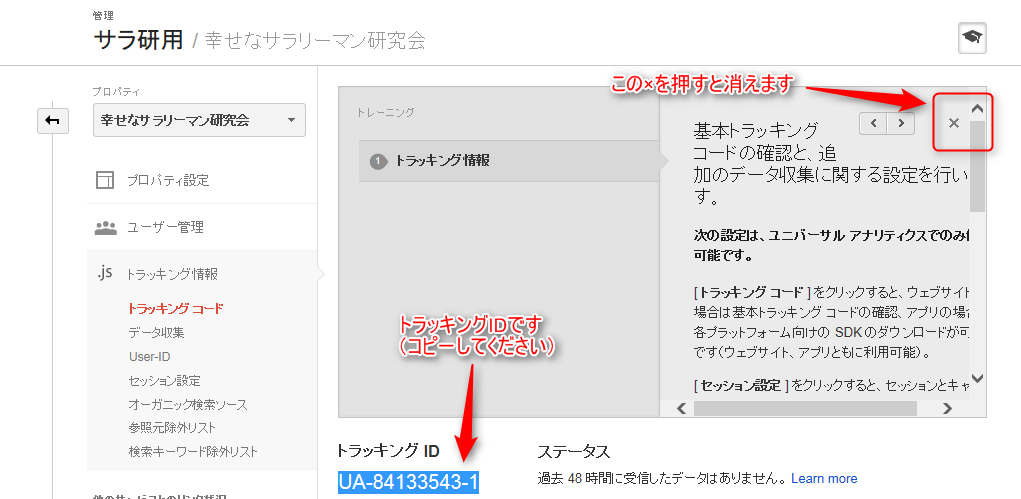Click the bold [トラッキング コード] text in panel
Viewport: 1021px width, 499px height.
click(751, 291)
